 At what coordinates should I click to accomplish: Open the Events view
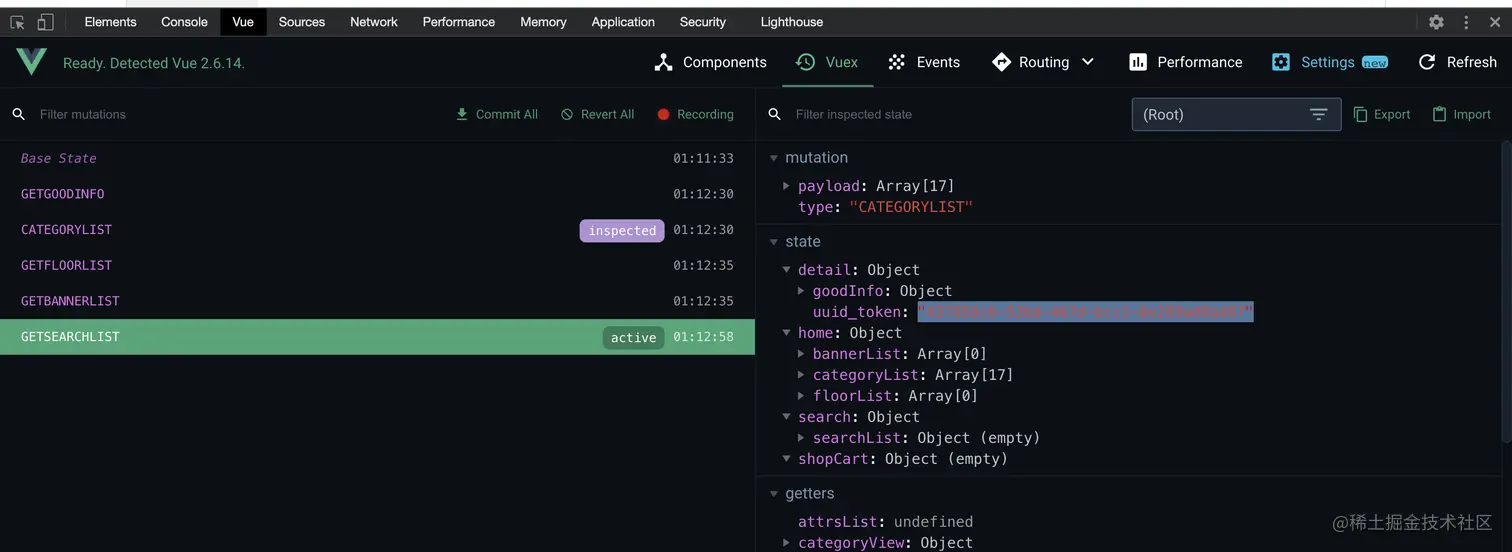pyautogui.click(x=925, y=62)
